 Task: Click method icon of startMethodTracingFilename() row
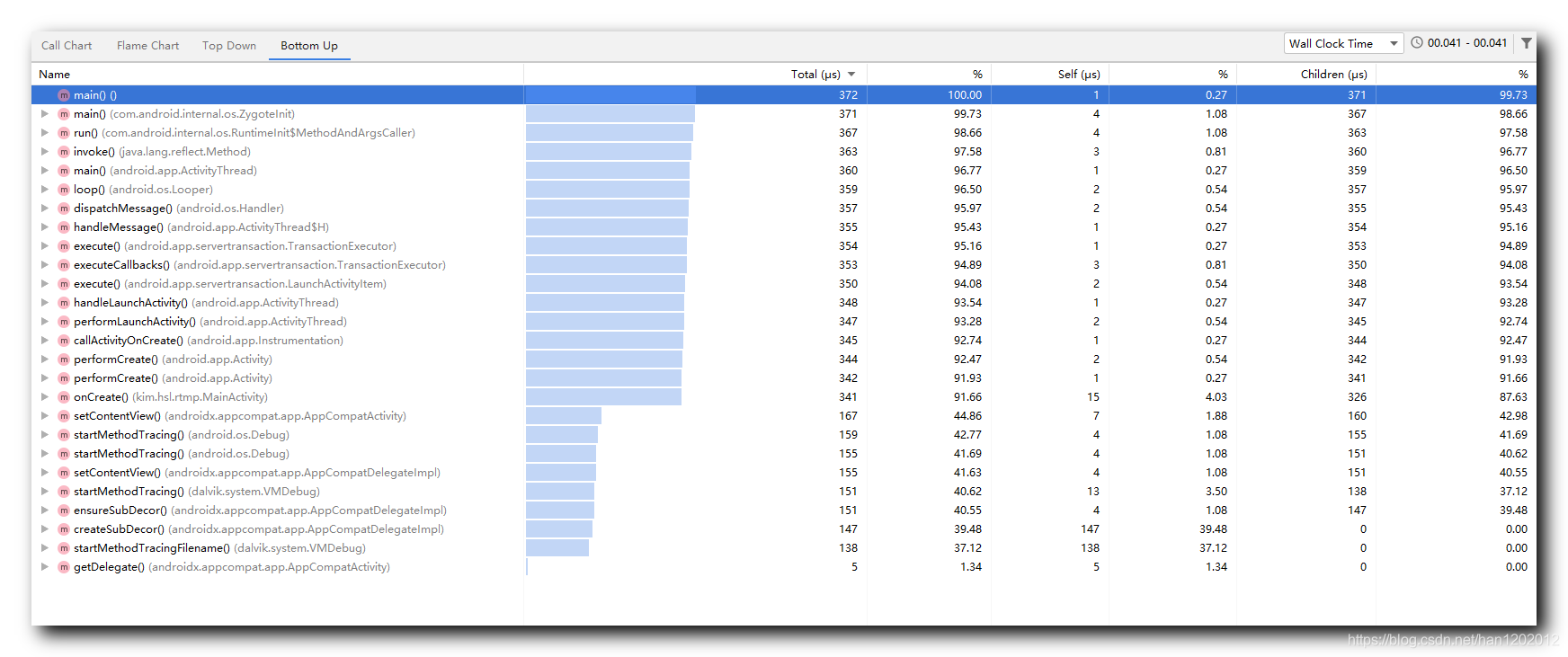(x=64, y=548)
